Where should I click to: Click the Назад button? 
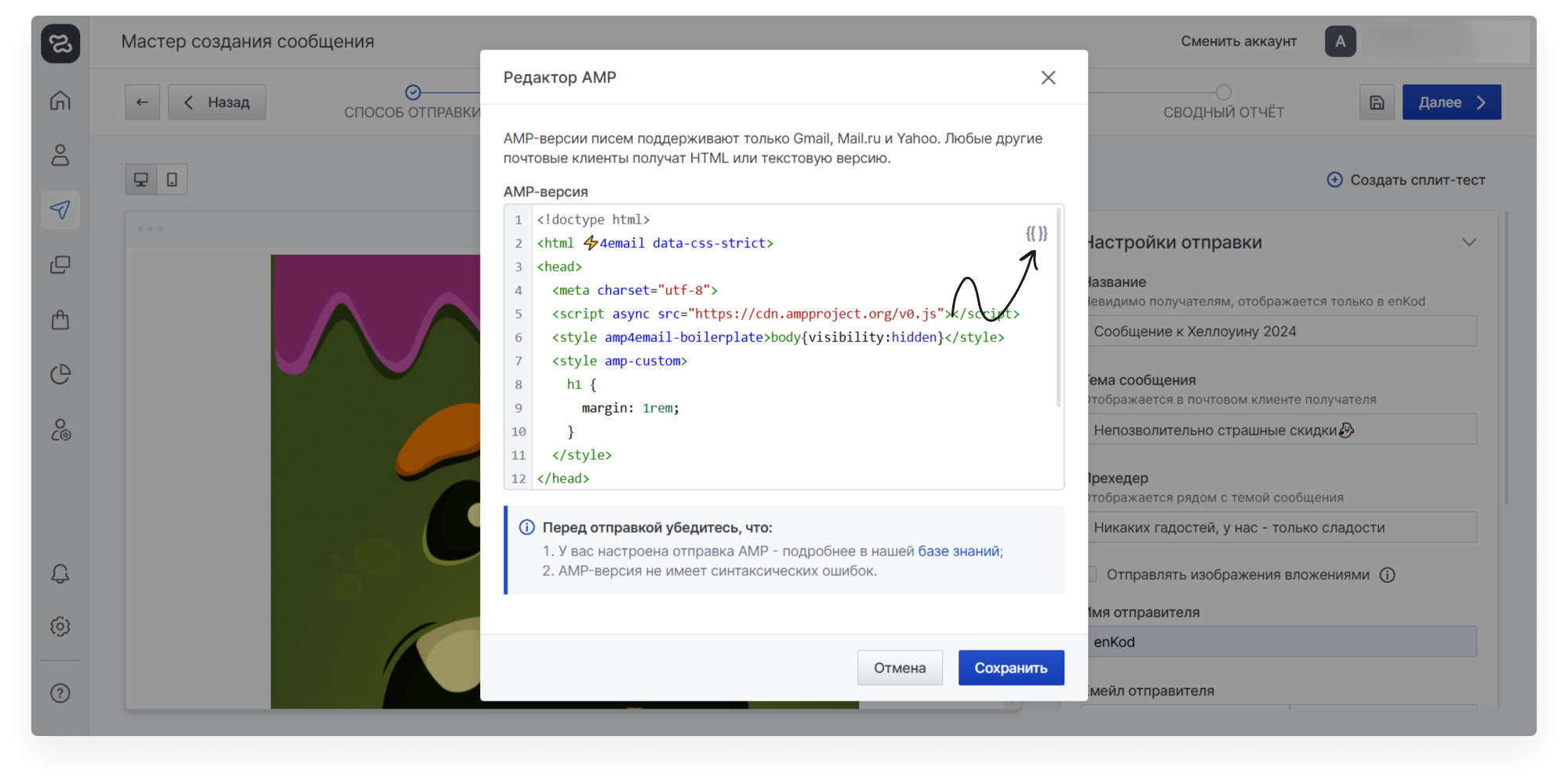pyautogui.click(x=217, y=102)
